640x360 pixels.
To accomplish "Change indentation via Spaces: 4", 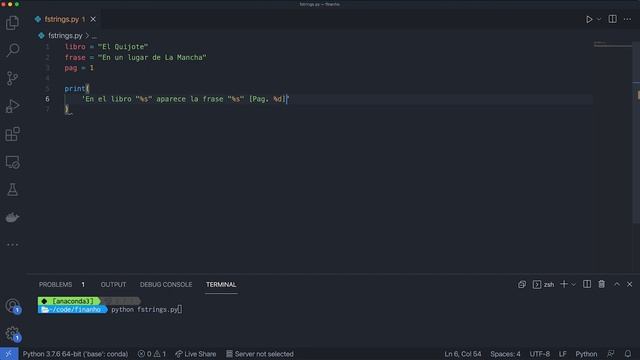I will (505, 354).
